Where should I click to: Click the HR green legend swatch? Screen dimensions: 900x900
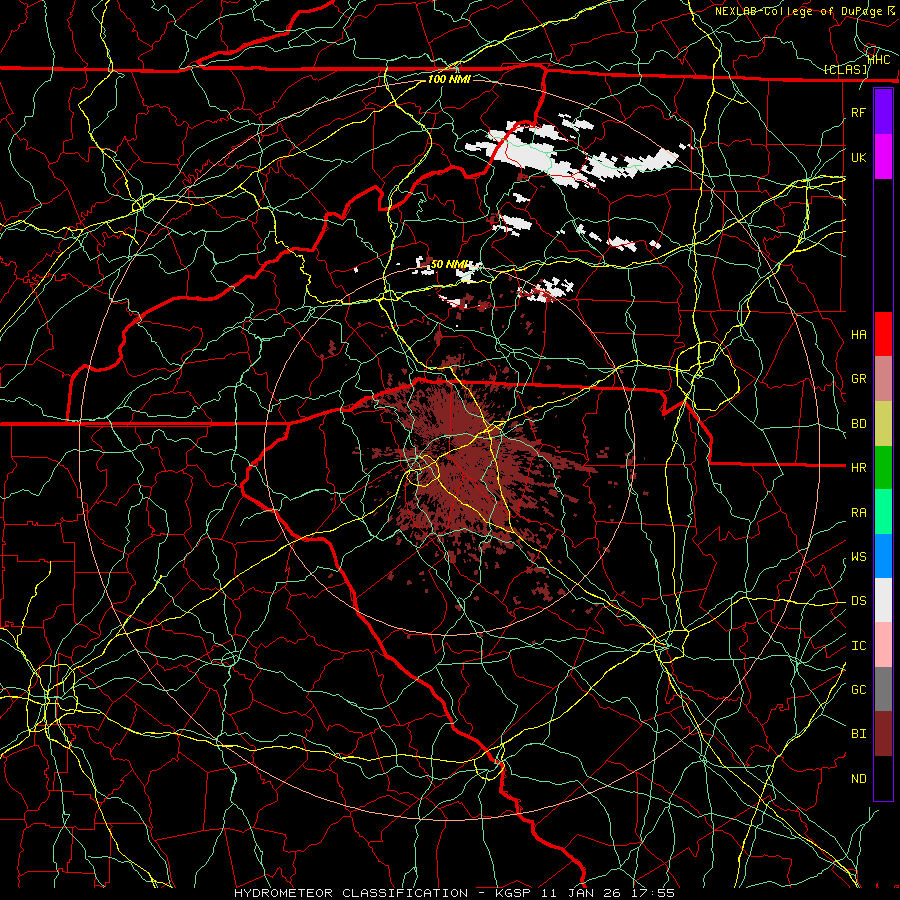point(883,468)
